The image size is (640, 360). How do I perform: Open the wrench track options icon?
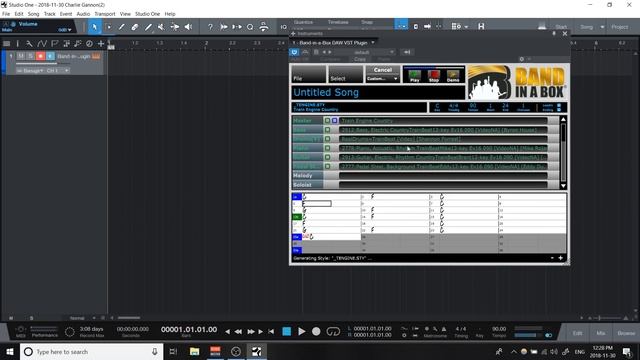(x=29, y=43)
